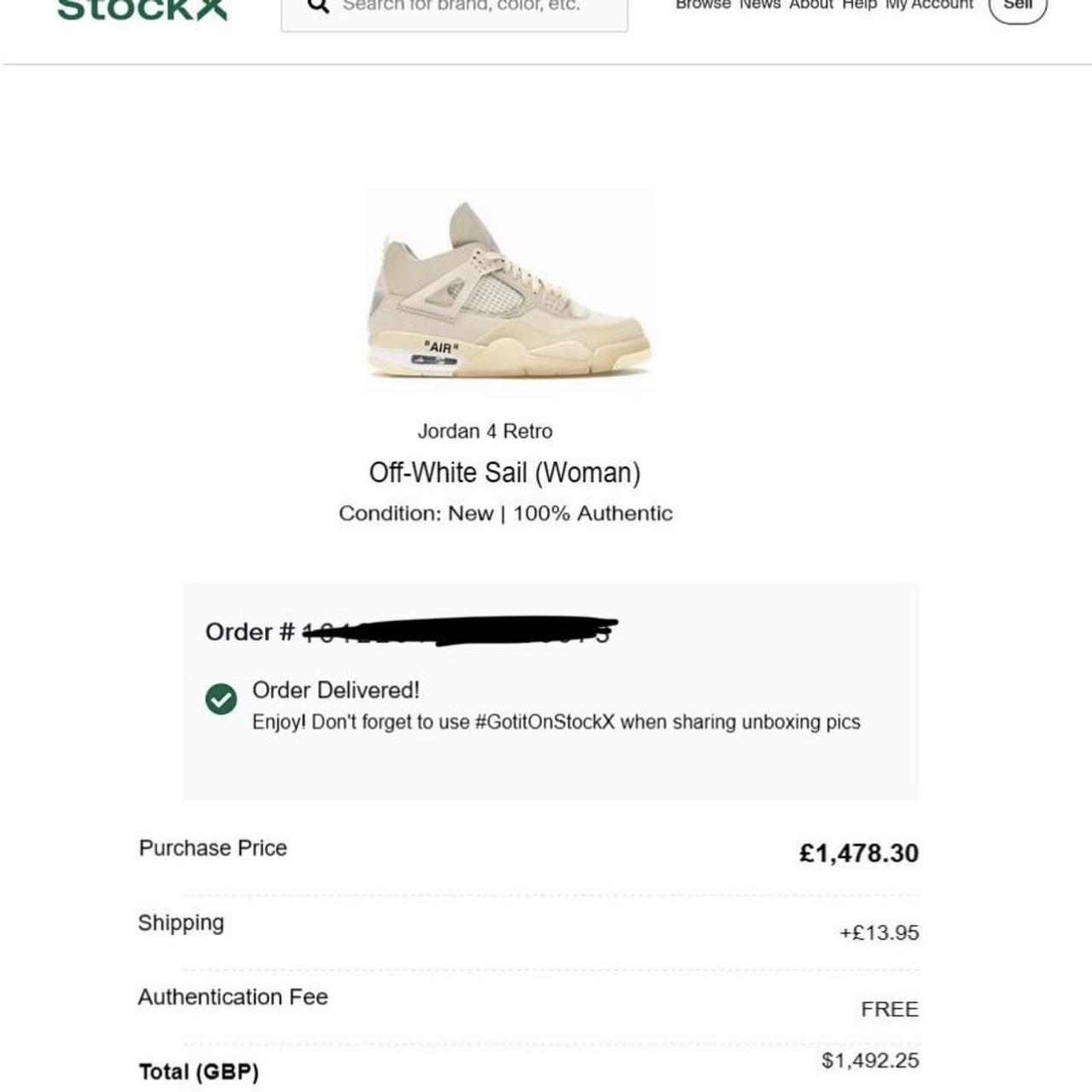Click the redacted Order number
Screen dimensions: 1092x1092
[x=459, y=631]
